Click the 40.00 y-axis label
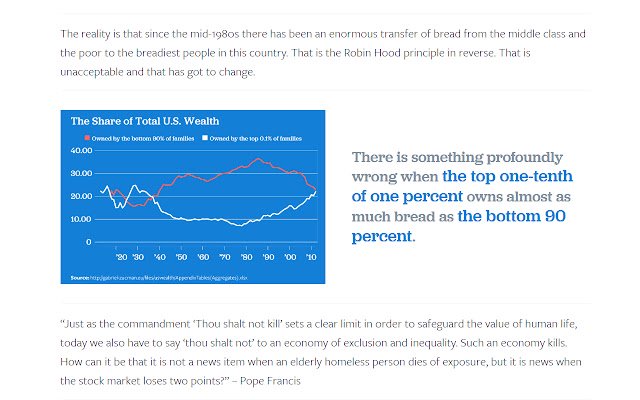The width and height of the screenshot is (640, 400). tap(81, 150)
